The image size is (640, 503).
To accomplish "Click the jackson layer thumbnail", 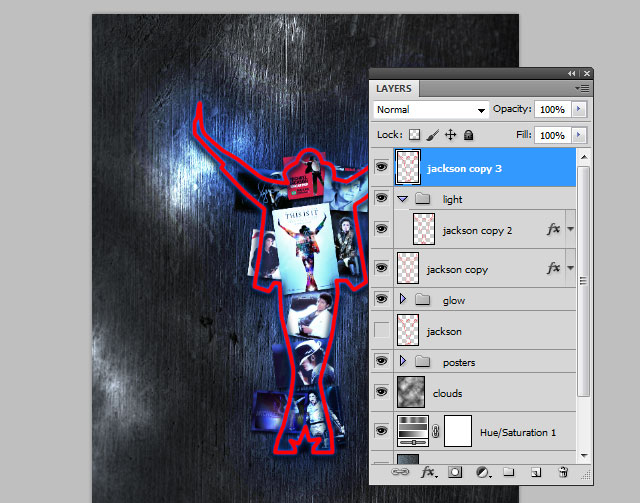I will [408, 330].
